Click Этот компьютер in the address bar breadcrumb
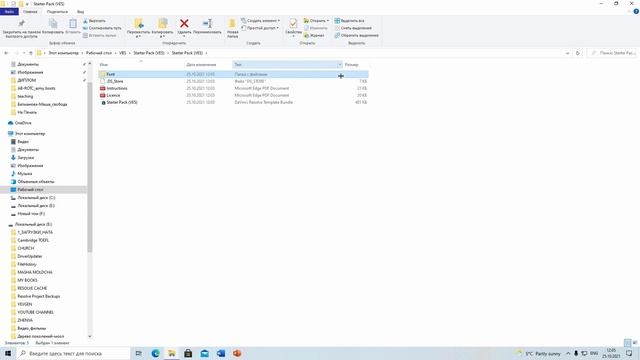Image resolution: width=640 pixels, height=360 pixels. click(x=63, y=53)
